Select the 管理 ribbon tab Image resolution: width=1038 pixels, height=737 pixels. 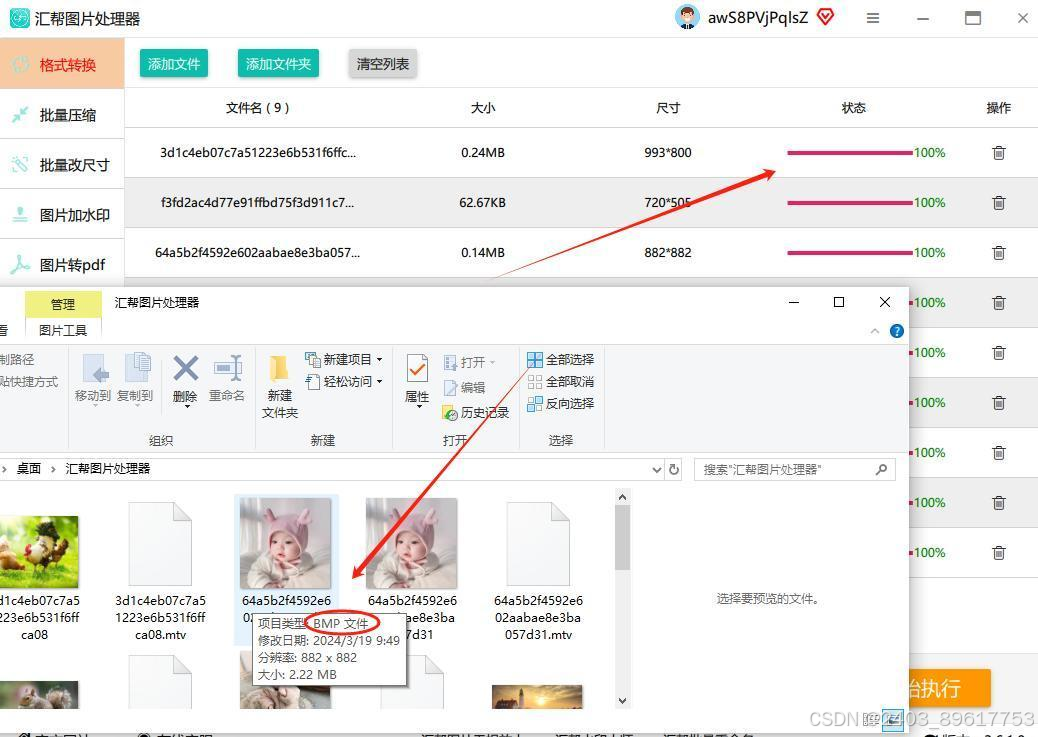pos(63,305)
